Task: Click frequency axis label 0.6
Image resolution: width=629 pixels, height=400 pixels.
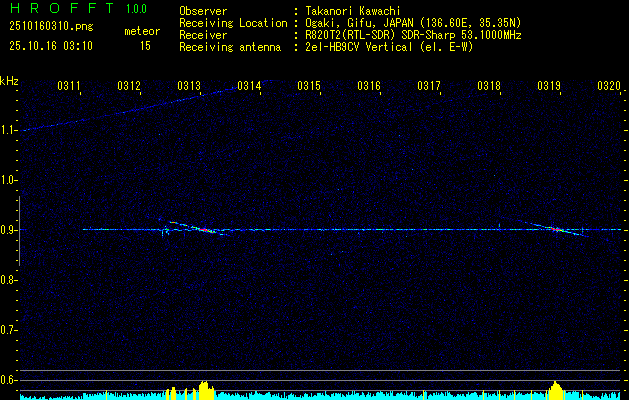Action: click(7, 380)
